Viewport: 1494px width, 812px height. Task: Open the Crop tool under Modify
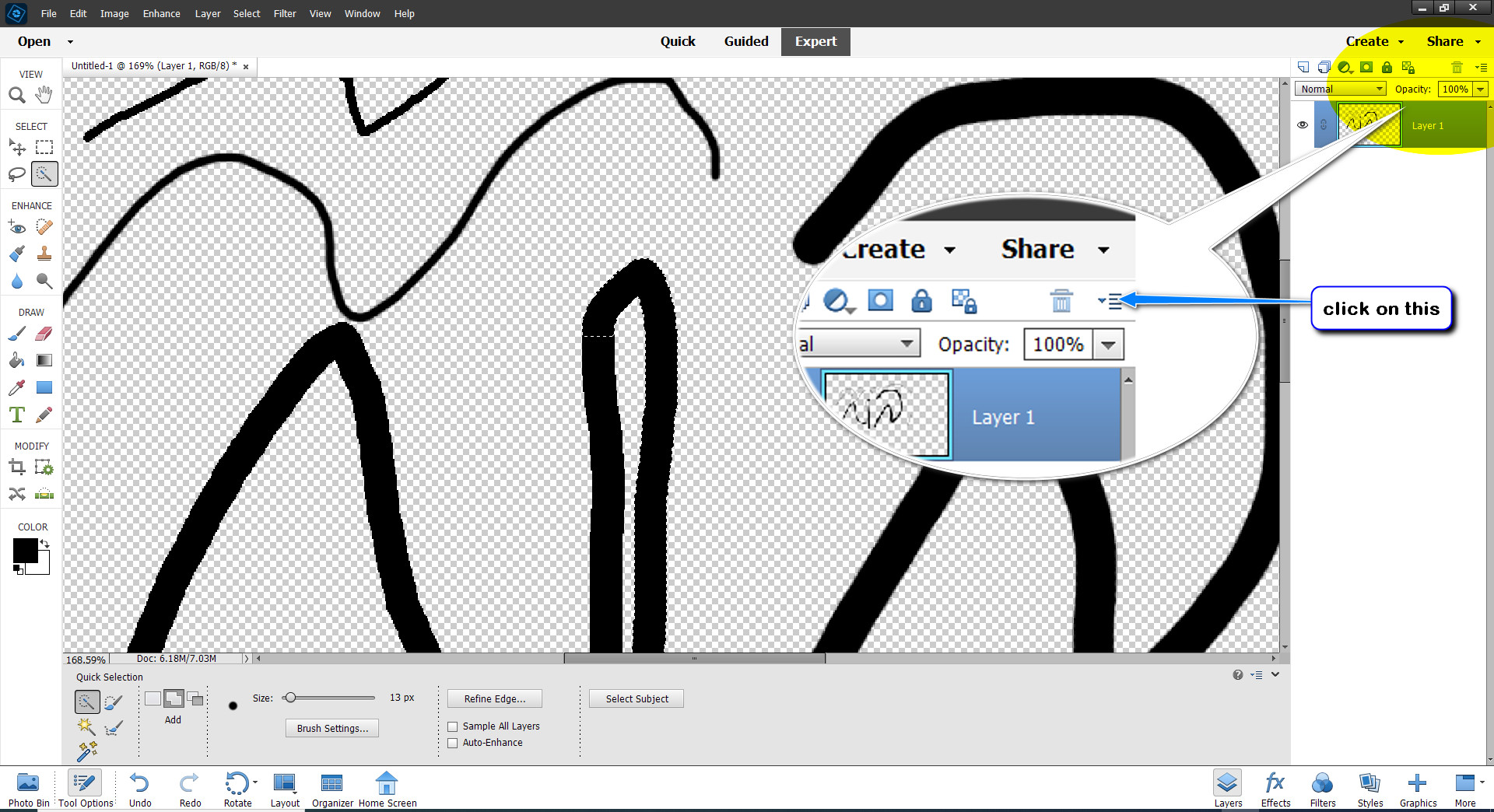pyautogui.click(x=17, y=467)
